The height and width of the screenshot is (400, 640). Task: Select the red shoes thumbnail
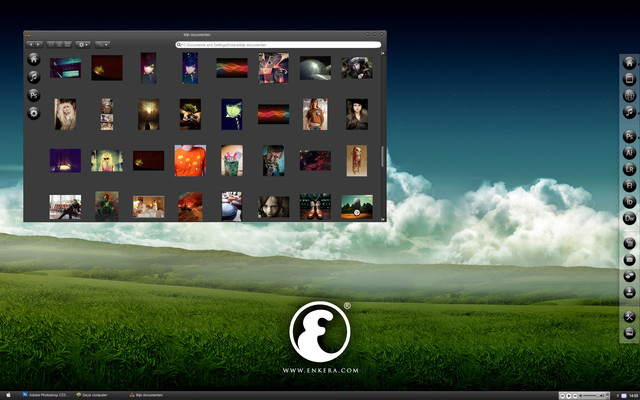[315, 207]
